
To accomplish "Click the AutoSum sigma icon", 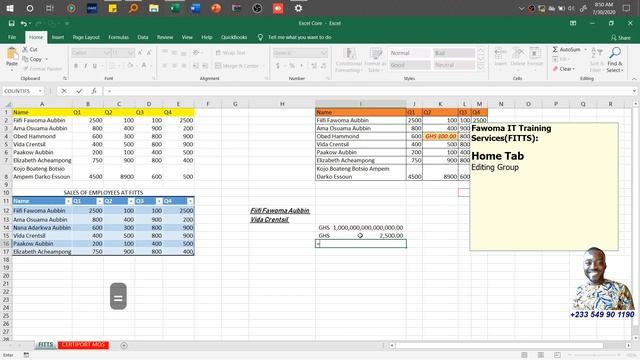I will (555, 49).
